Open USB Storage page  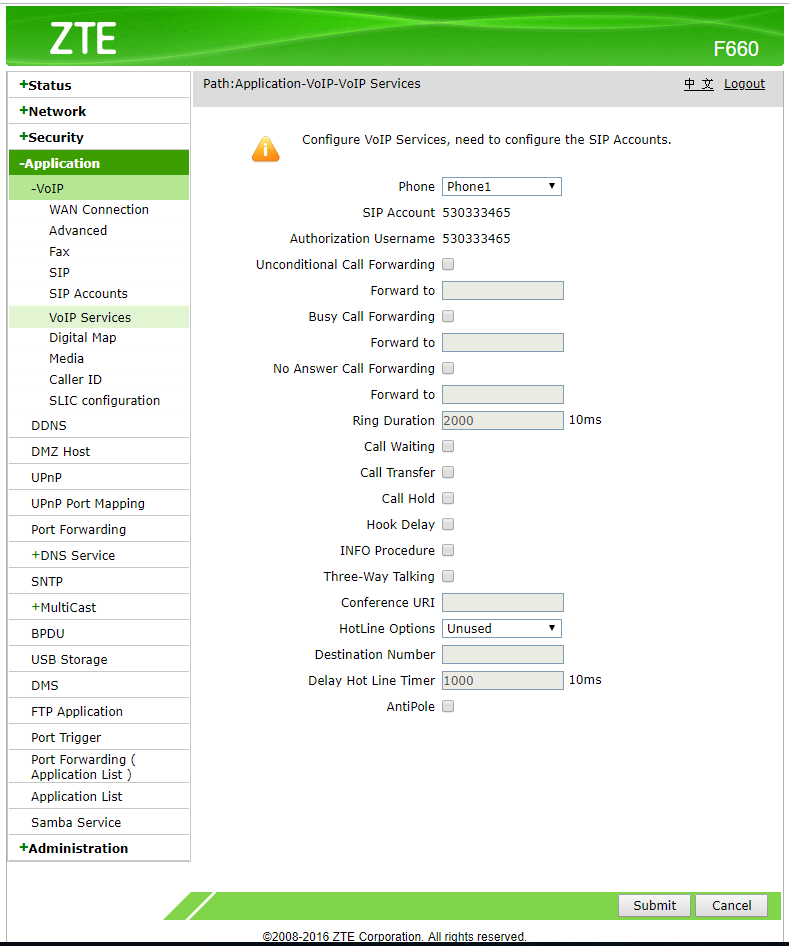click(69, 659)
